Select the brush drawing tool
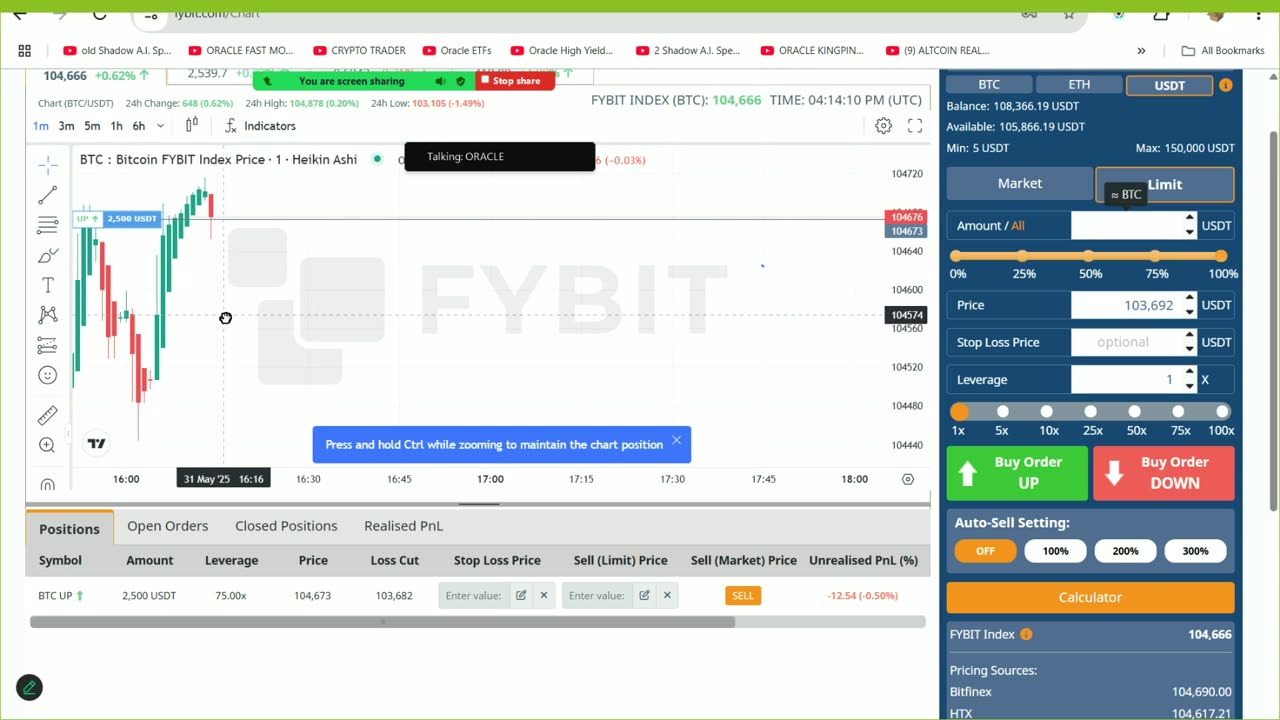This screenshot has height=720, width=1280. (x=47, y=255)
